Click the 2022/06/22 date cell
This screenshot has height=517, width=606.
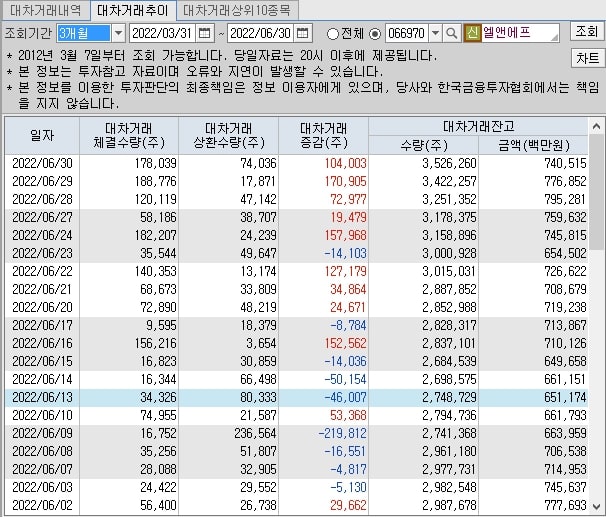click(42, 271)
